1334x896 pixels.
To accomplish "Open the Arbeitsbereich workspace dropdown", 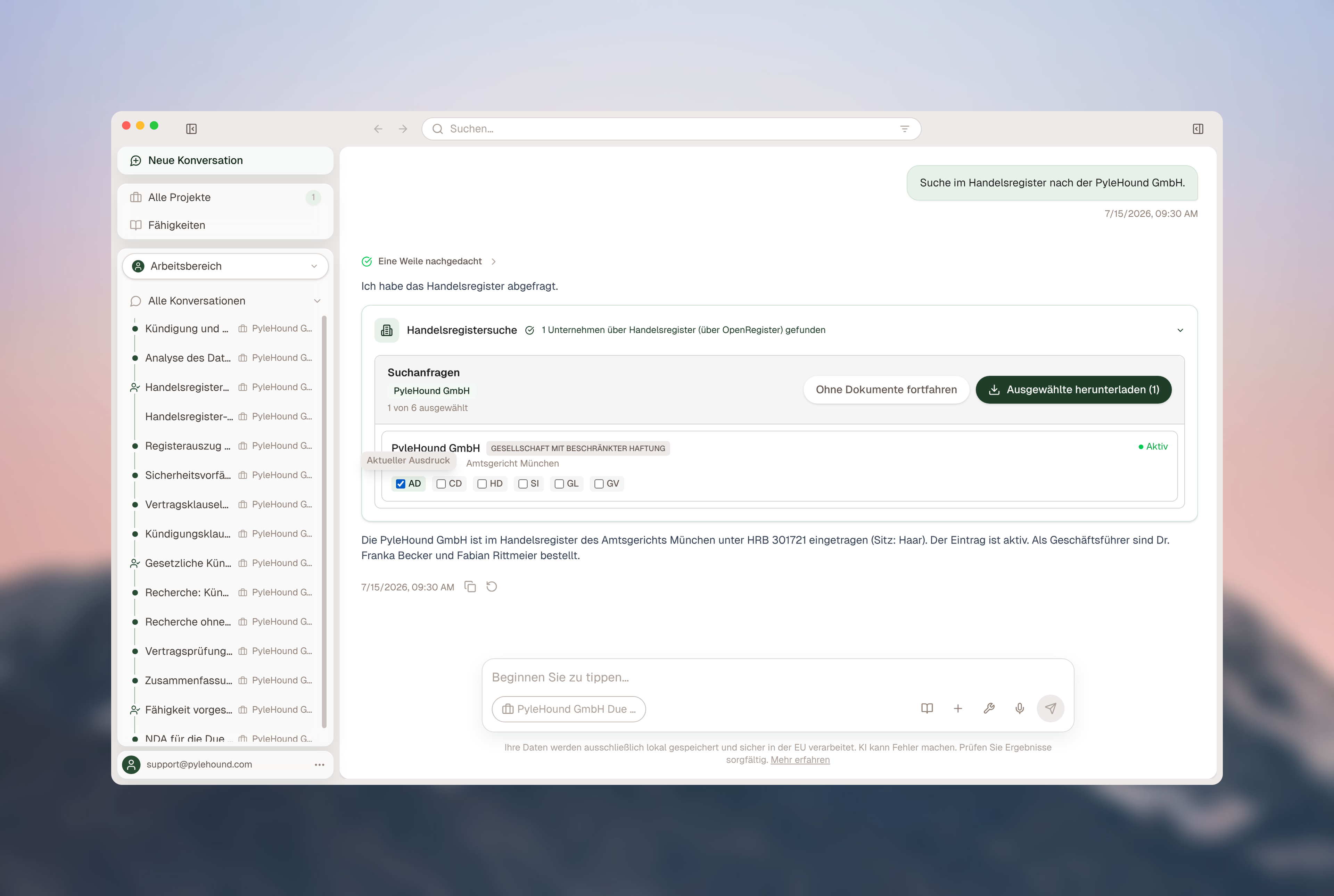I will click(225, 266).
